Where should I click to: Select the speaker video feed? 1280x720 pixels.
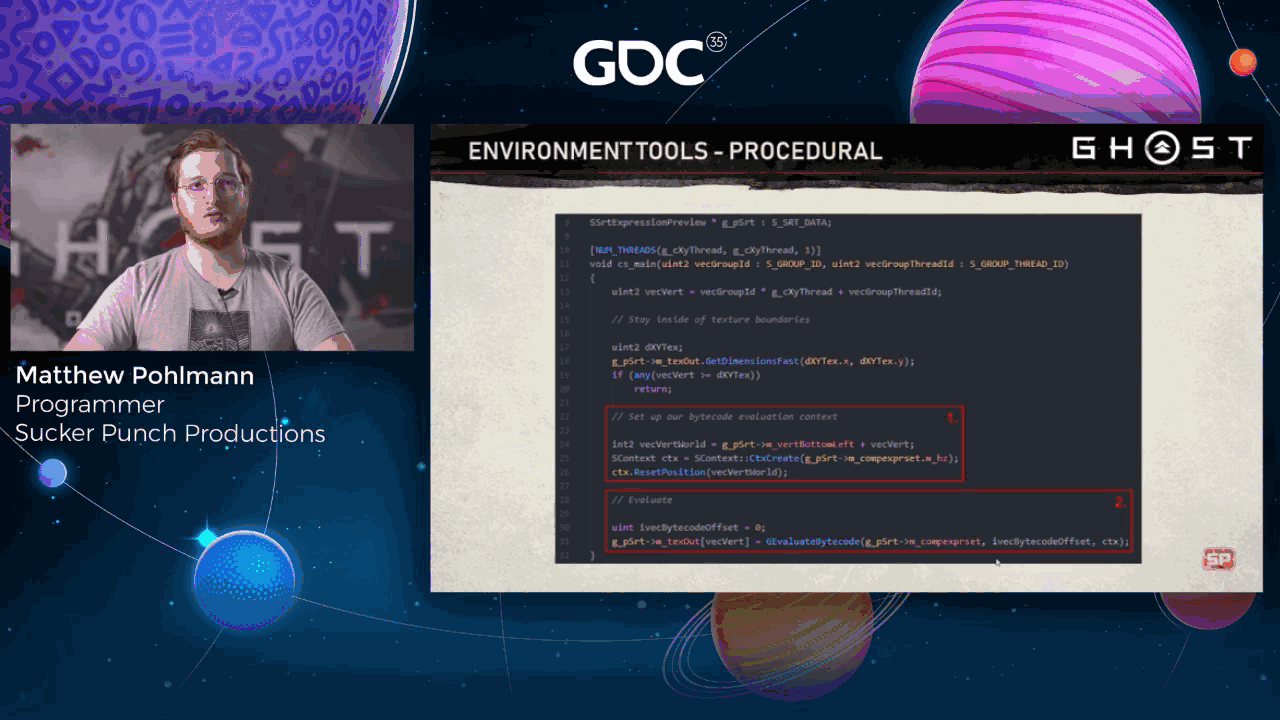tap(212, 237)
